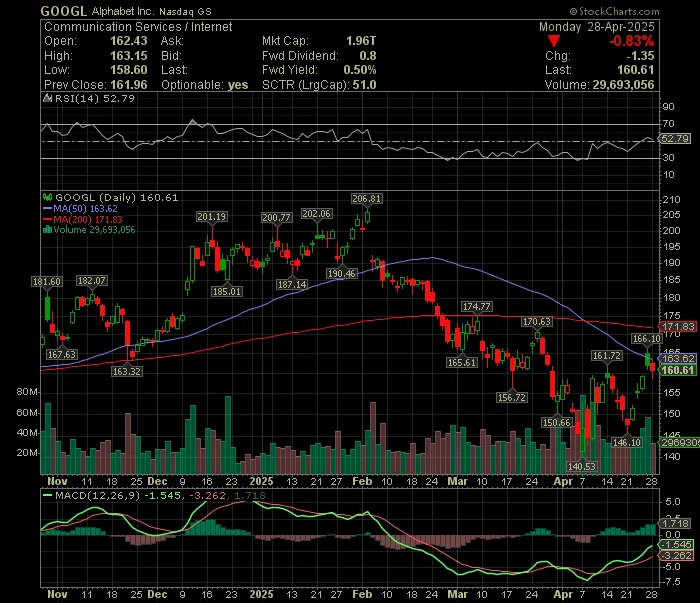Click the 201.19 price label
Screen dimensions: 700x603
pos(212,217)
